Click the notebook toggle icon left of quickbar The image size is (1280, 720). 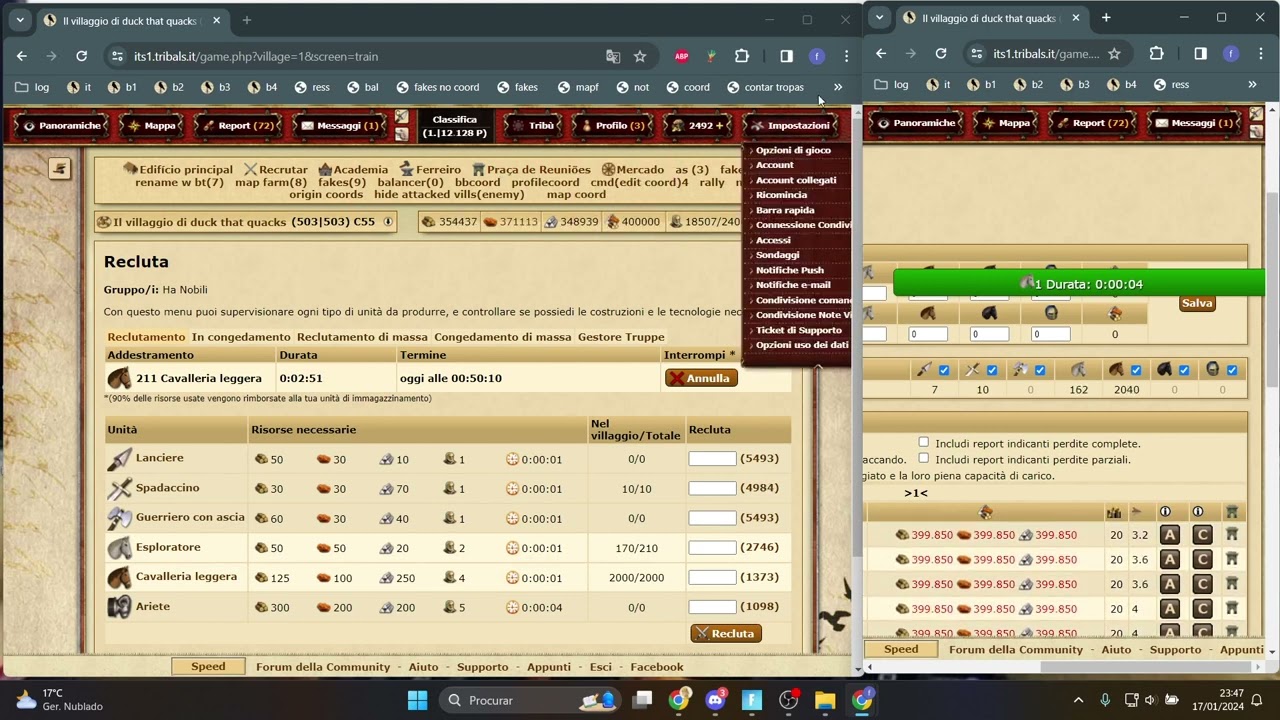pos(59,169)
